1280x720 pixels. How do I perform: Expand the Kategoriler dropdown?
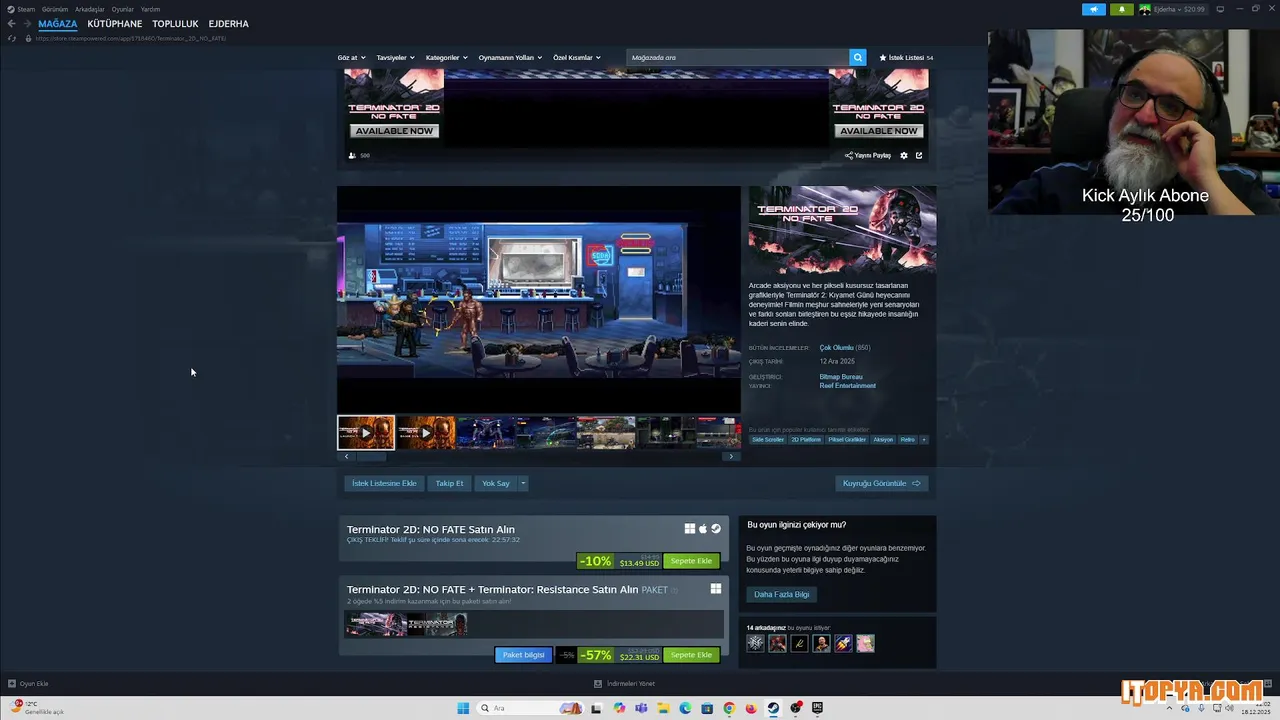click(446, 58)
